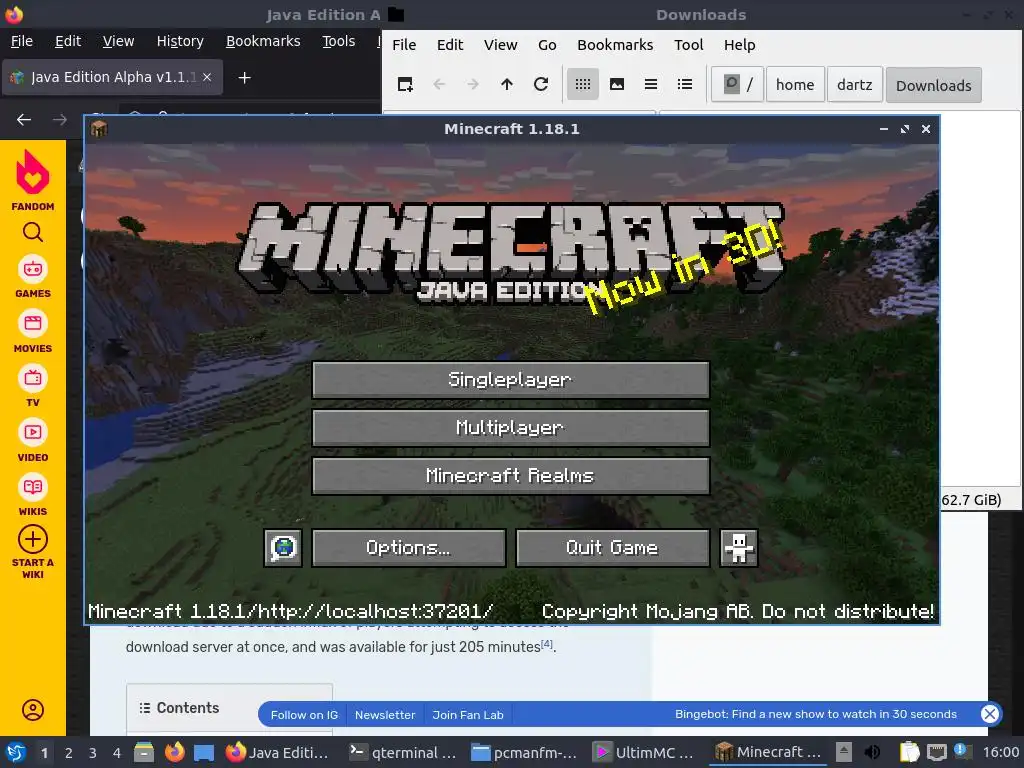Open Minecraft Realms

pyautogui.click(x=511, y=475)
